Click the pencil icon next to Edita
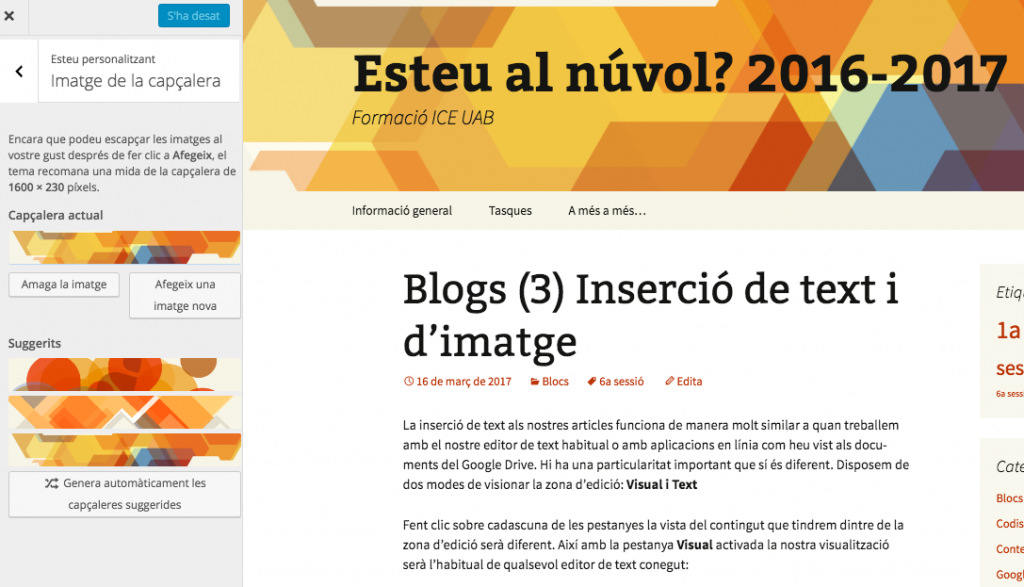1024x587 pixels. point(668,380)
